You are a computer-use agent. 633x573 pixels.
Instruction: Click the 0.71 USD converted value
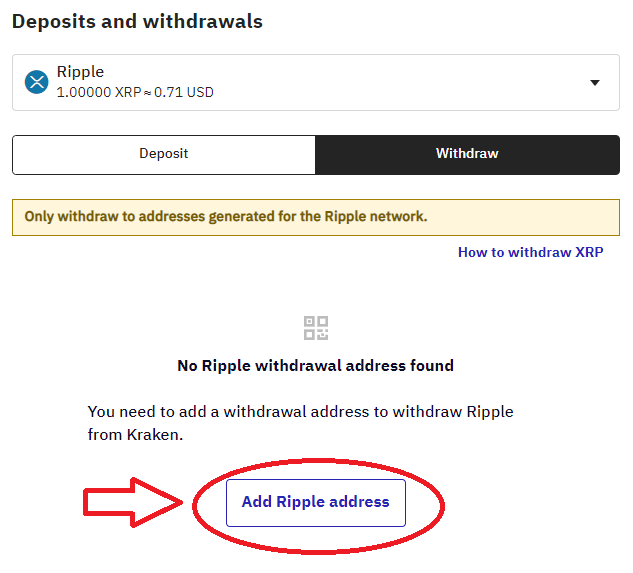[x=184, y=93]
